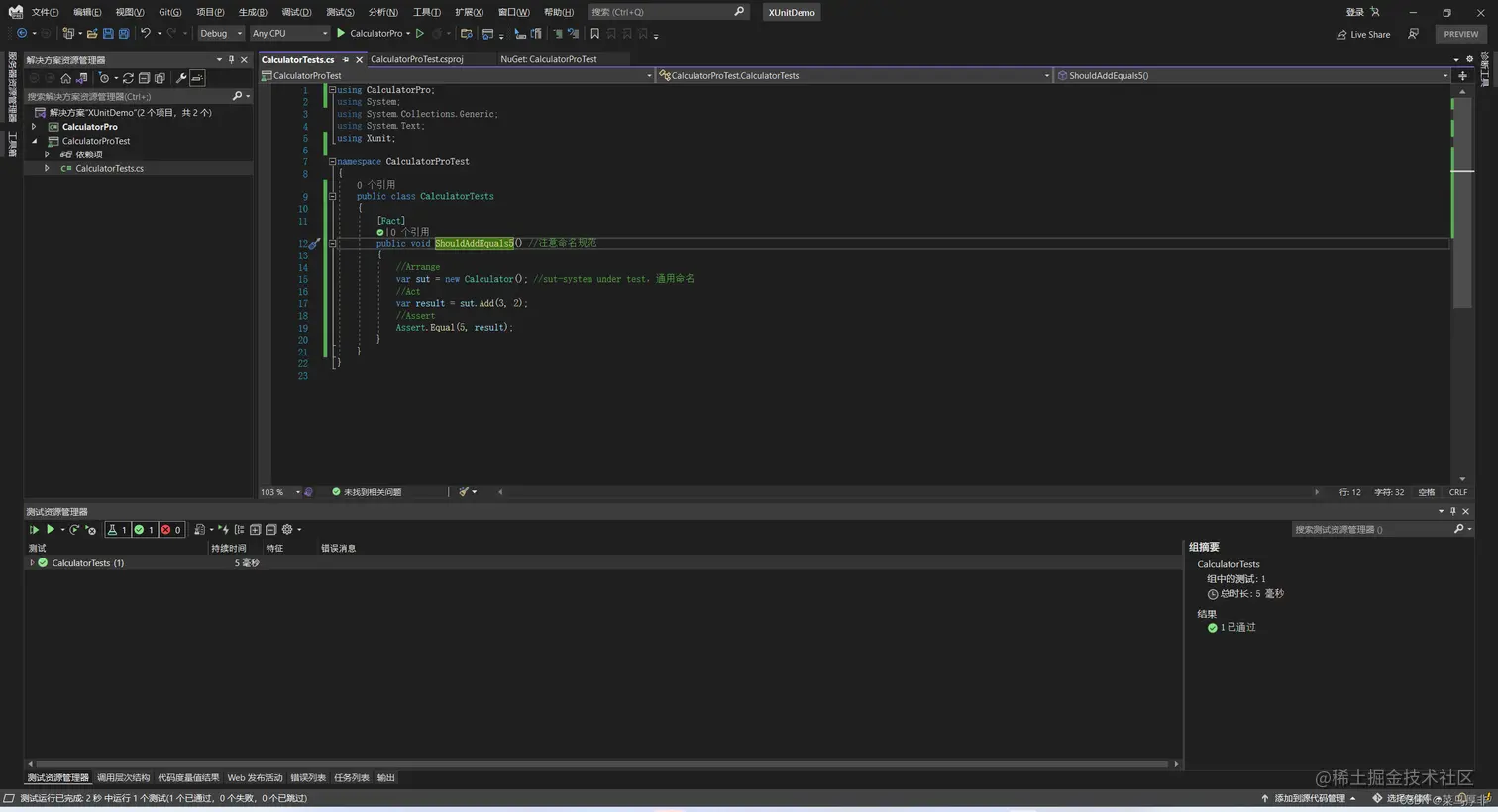Switch views icon in Solution Explorer toolbar
1498x812 pixels.
pos(81,78)
